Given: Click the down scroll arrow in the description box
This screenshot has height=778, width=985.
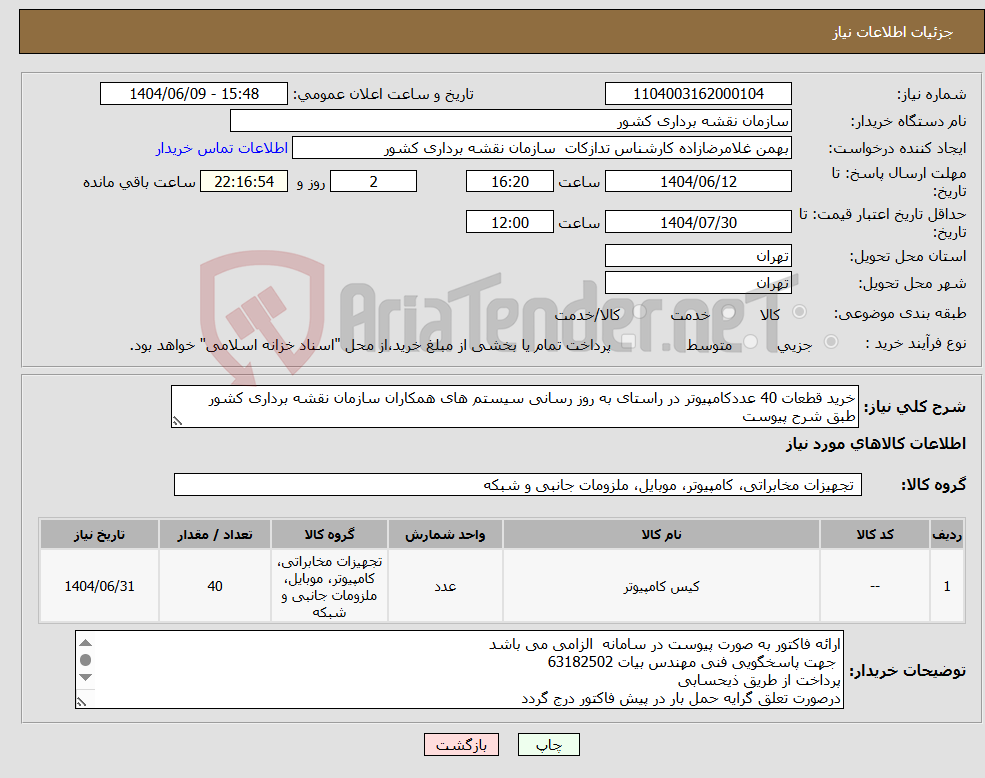Looking at the screenshot, I should (x=85, y=678).
